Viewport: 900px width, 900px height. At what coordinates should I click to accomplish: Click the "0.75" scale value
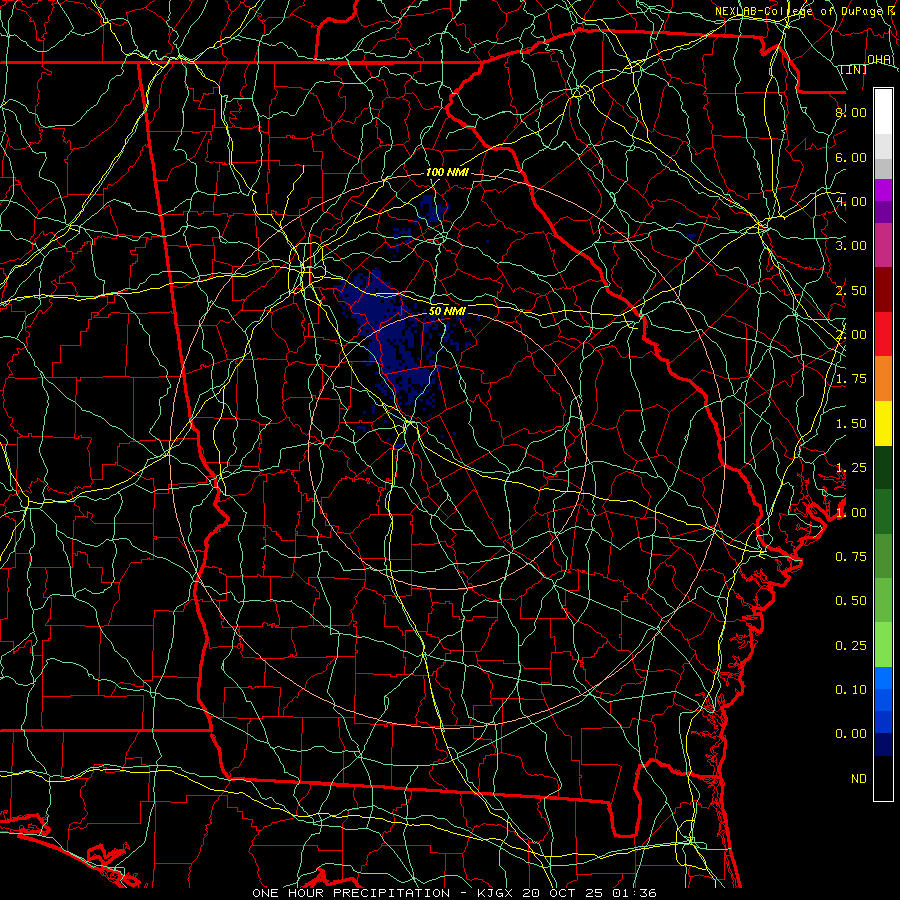click(x=851, y=557)
